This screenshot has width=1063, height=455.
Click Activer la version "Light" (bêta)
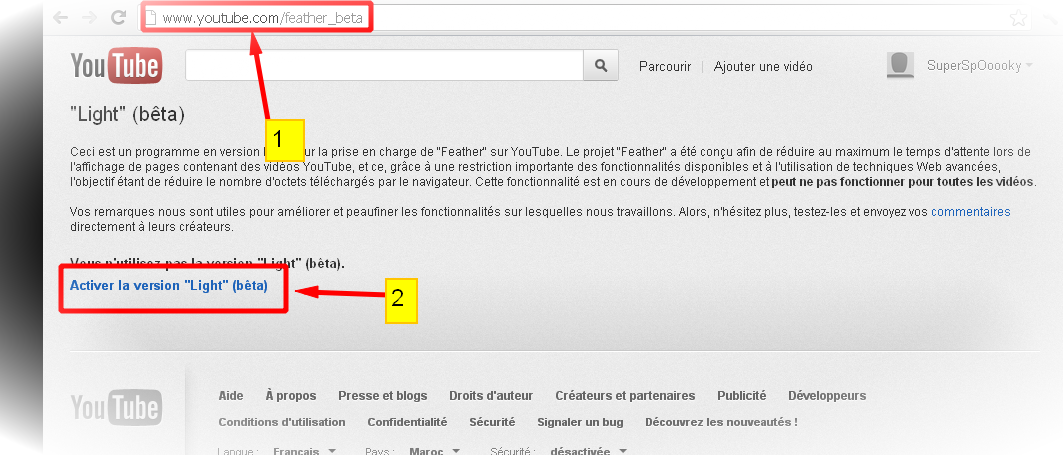[169, 285]
